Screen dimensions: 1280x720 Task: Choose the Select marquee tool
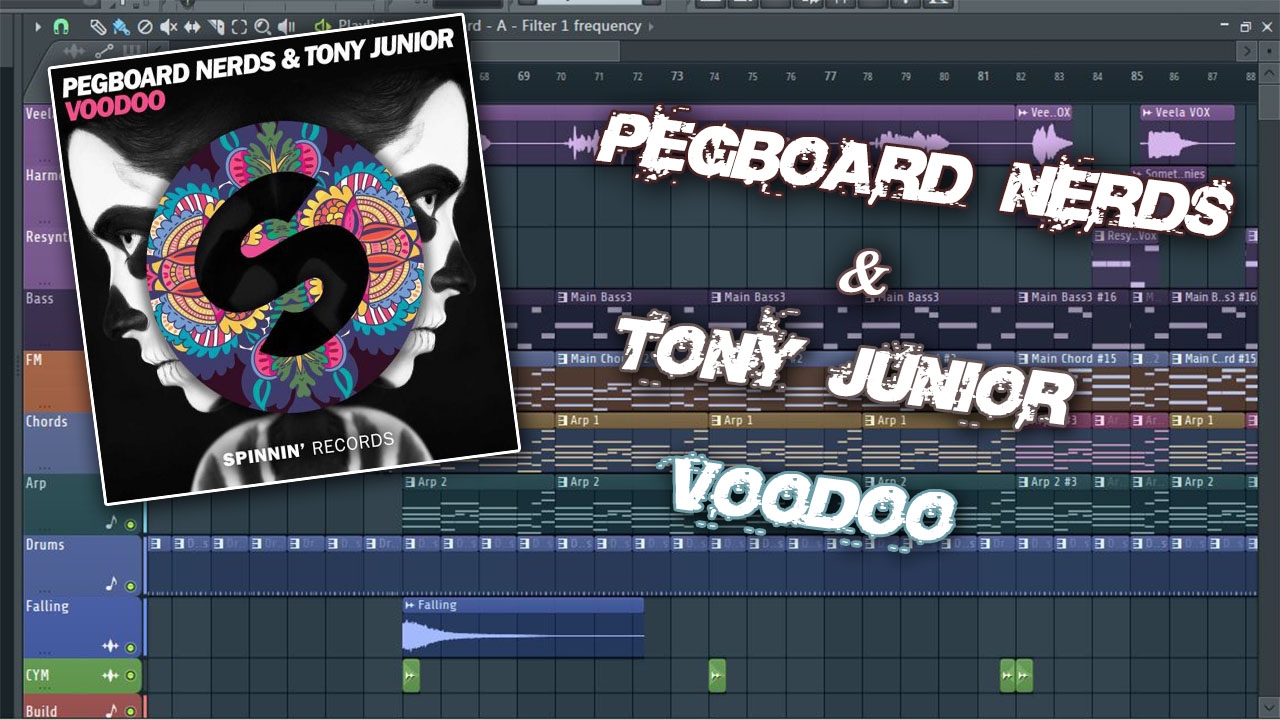pyautogui.click(x=239, y=27)
